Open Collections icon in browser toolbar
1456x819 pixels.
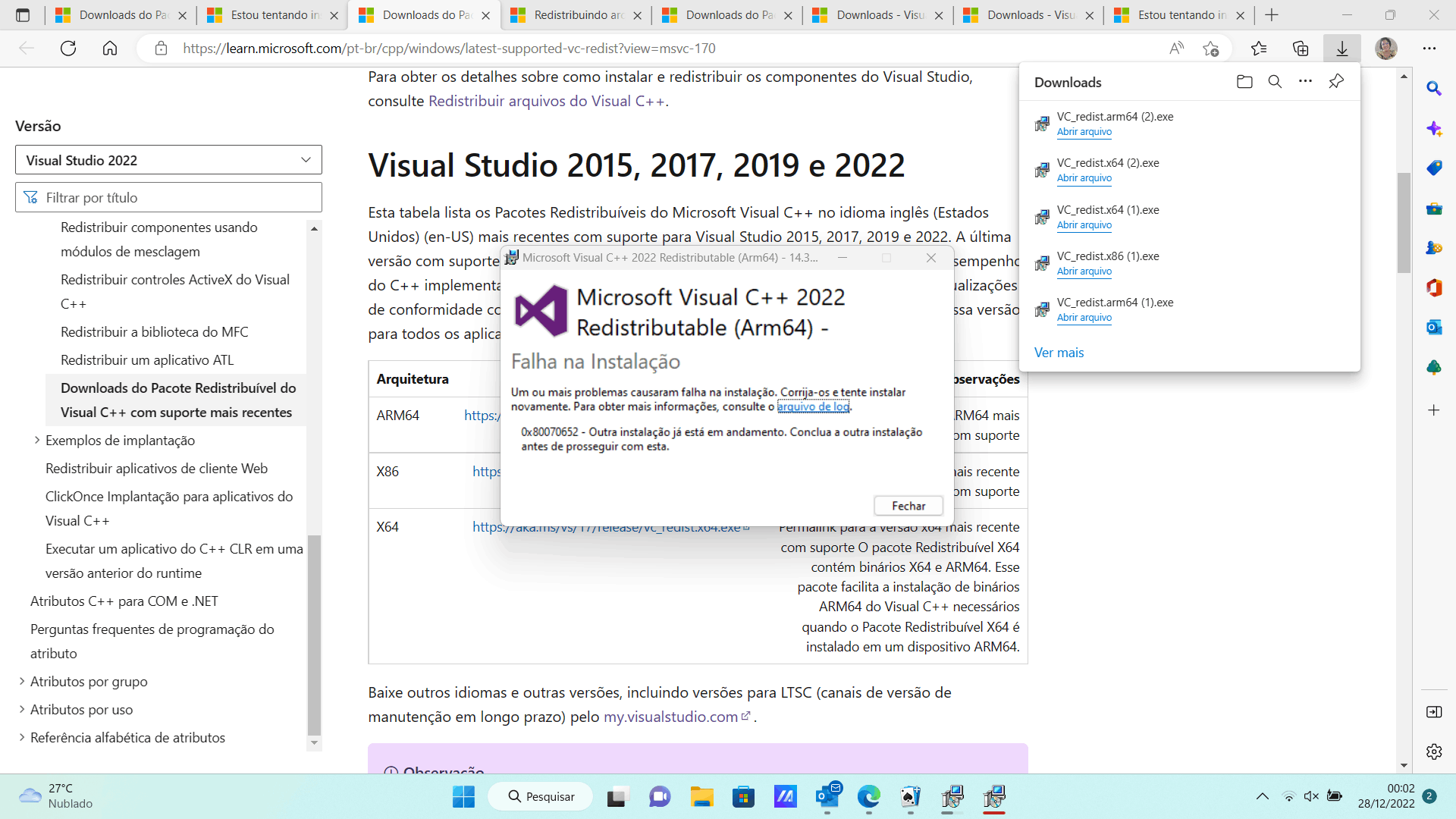click(1301, 49)
